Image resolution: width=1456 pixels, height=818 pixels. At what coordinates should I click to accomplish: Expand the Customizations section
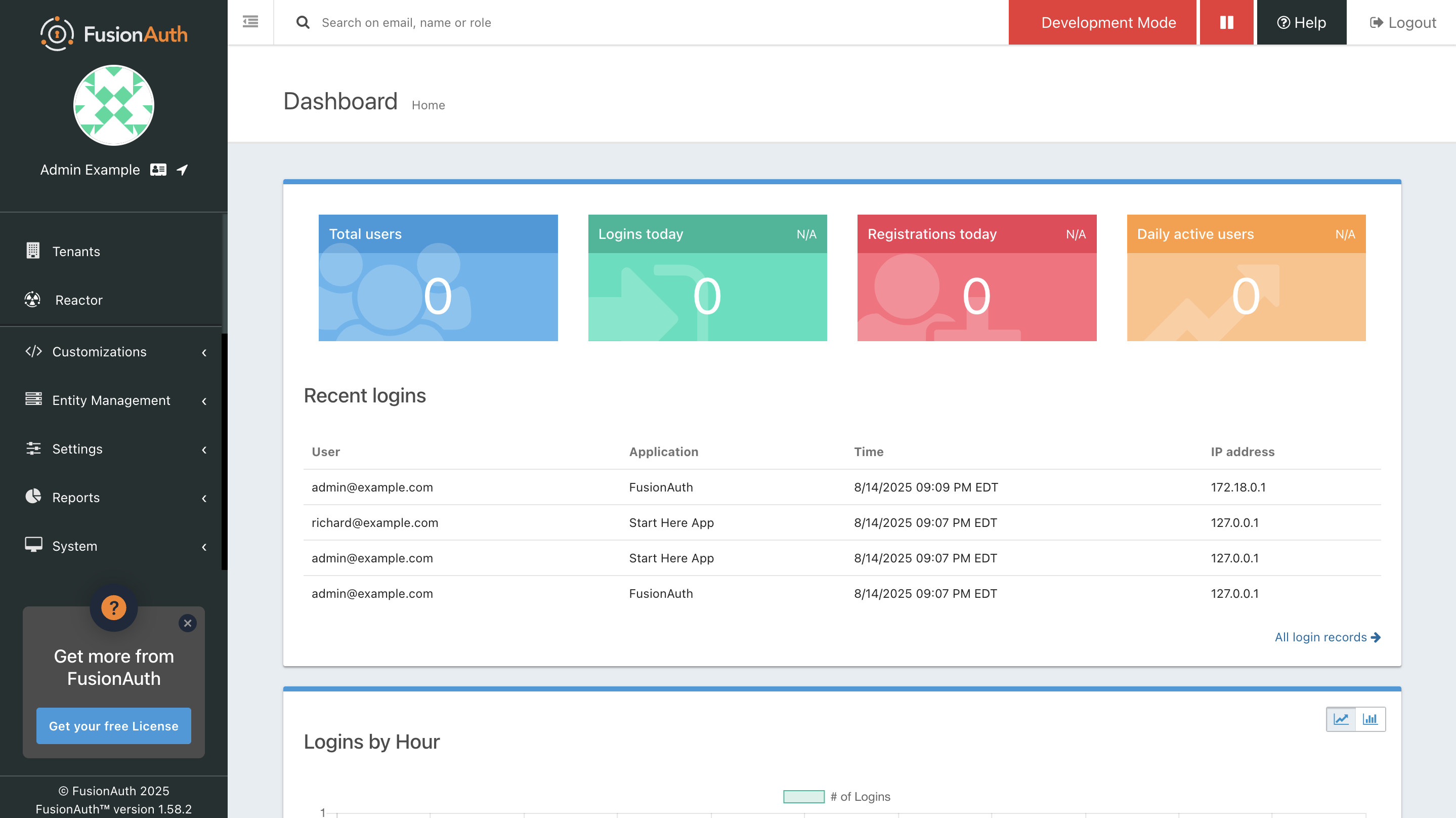99,351
